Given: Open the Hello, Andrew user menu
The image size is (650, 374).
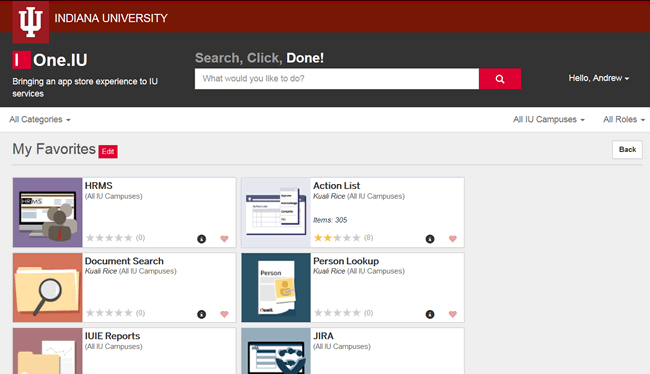Looking at the screenshot, I should coord(599,78).
